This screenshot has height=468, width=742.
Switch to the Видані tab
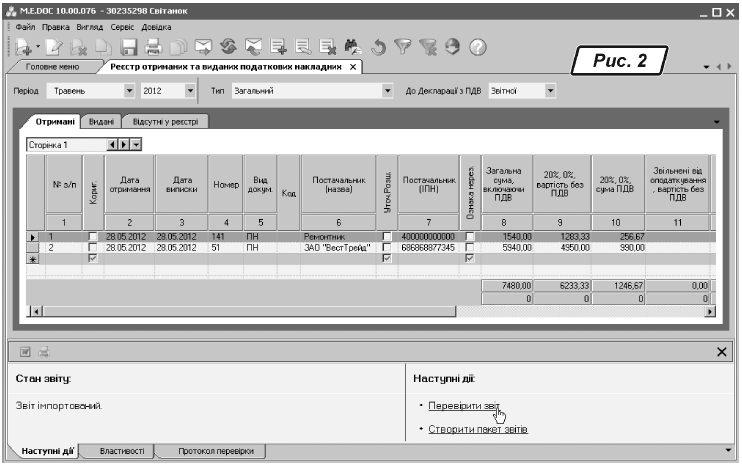[101, 121]
